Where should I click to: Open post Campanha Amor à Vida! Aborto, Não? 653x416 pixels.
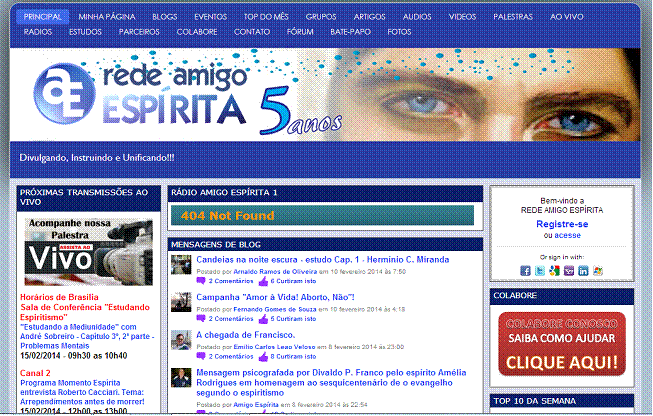(275, 297)
